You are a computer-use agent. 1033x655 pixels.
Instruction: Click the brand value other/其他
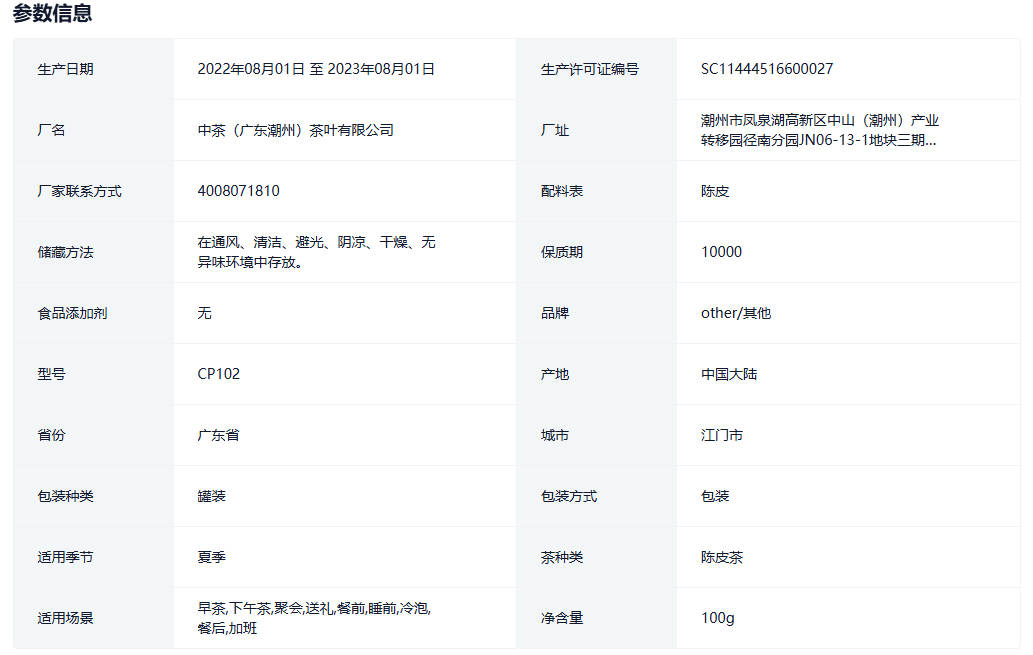coord(736,313)
